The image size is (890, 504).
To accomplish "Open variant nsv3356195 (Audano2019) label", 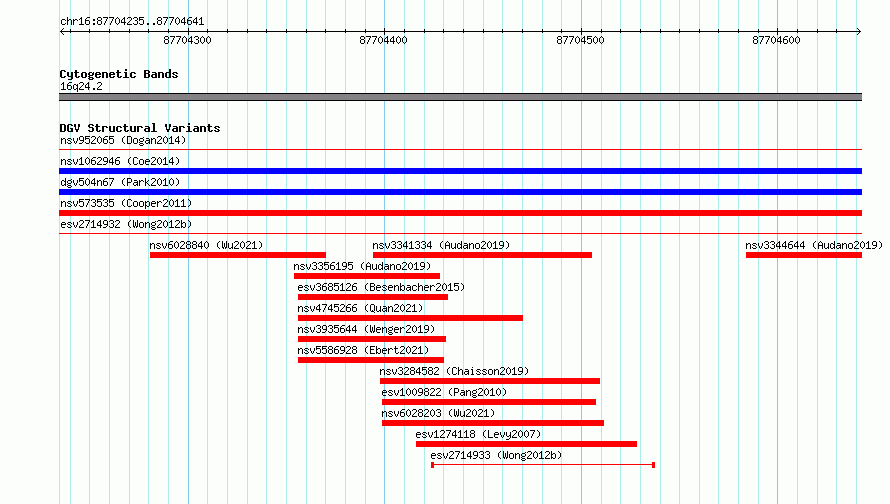I will tap(362, 266).
